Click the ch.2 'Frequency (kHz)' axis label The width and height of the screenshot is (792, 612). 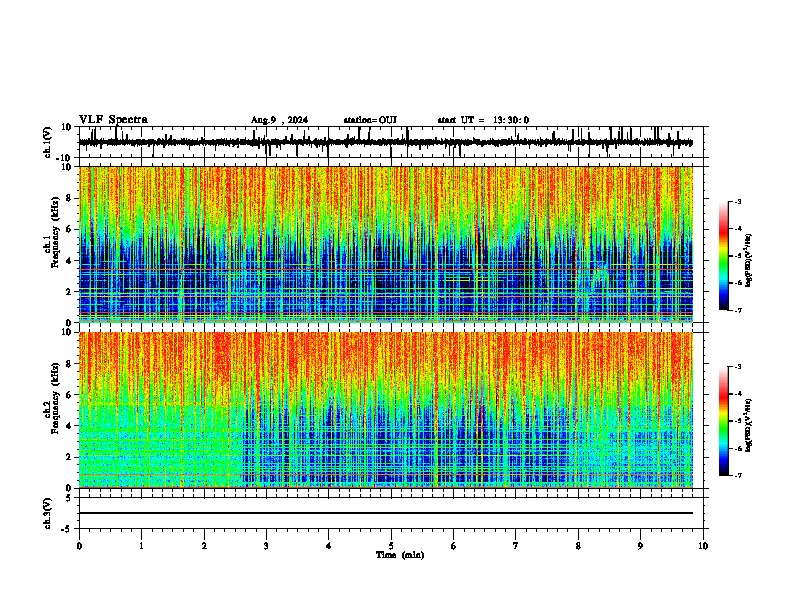click(x=55, y=398)
